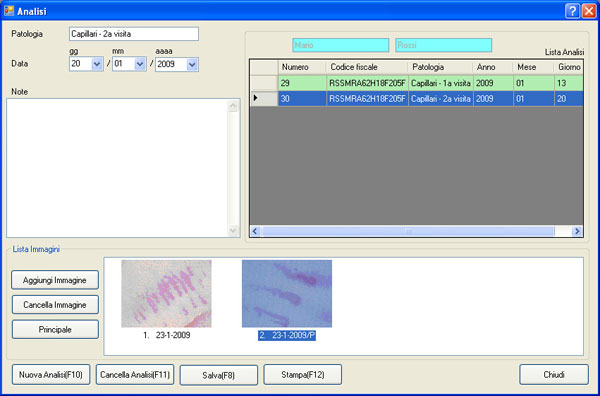Open the gg day dropdown
This screenshot has height=396, width=600.
point(97,64)
